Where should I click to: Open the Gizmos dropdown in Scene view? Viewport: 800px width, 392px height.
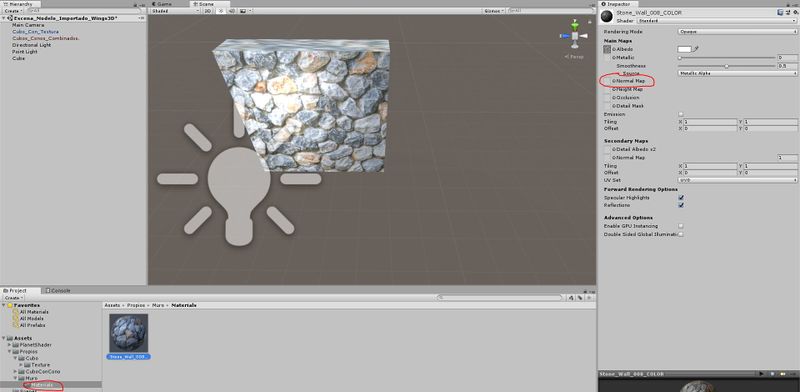pyautogui.click(x=493, y=11)
